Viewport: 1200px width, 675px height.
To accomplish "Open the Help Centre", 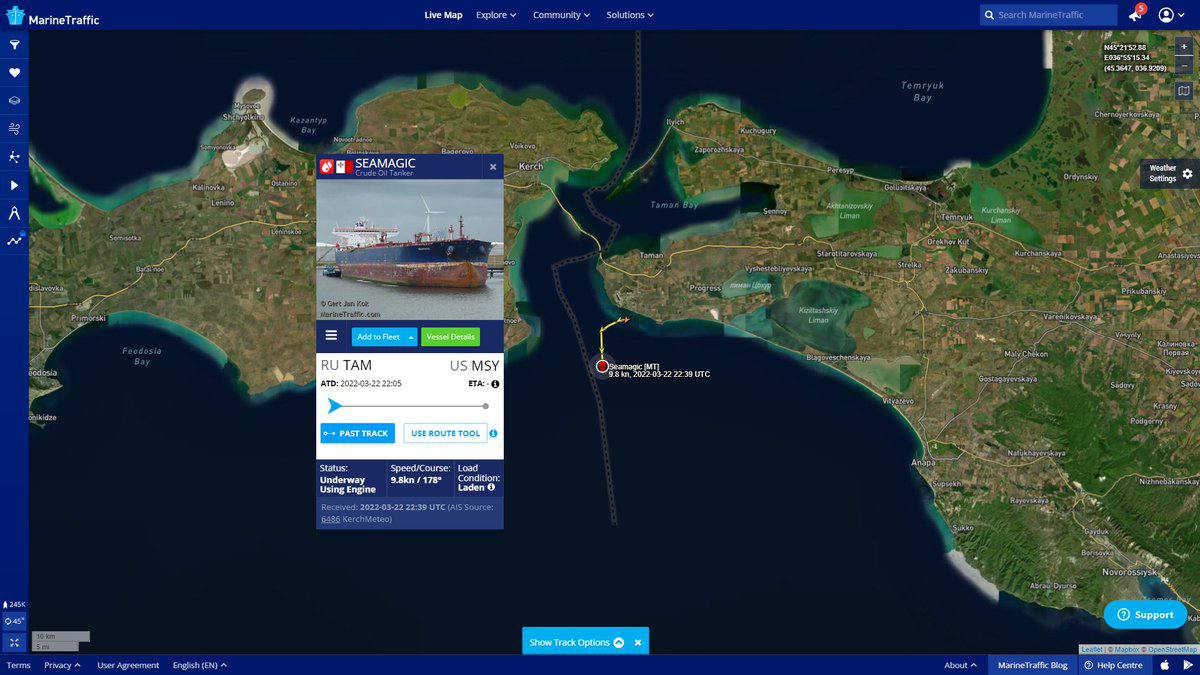I will tap(1113, 665).
